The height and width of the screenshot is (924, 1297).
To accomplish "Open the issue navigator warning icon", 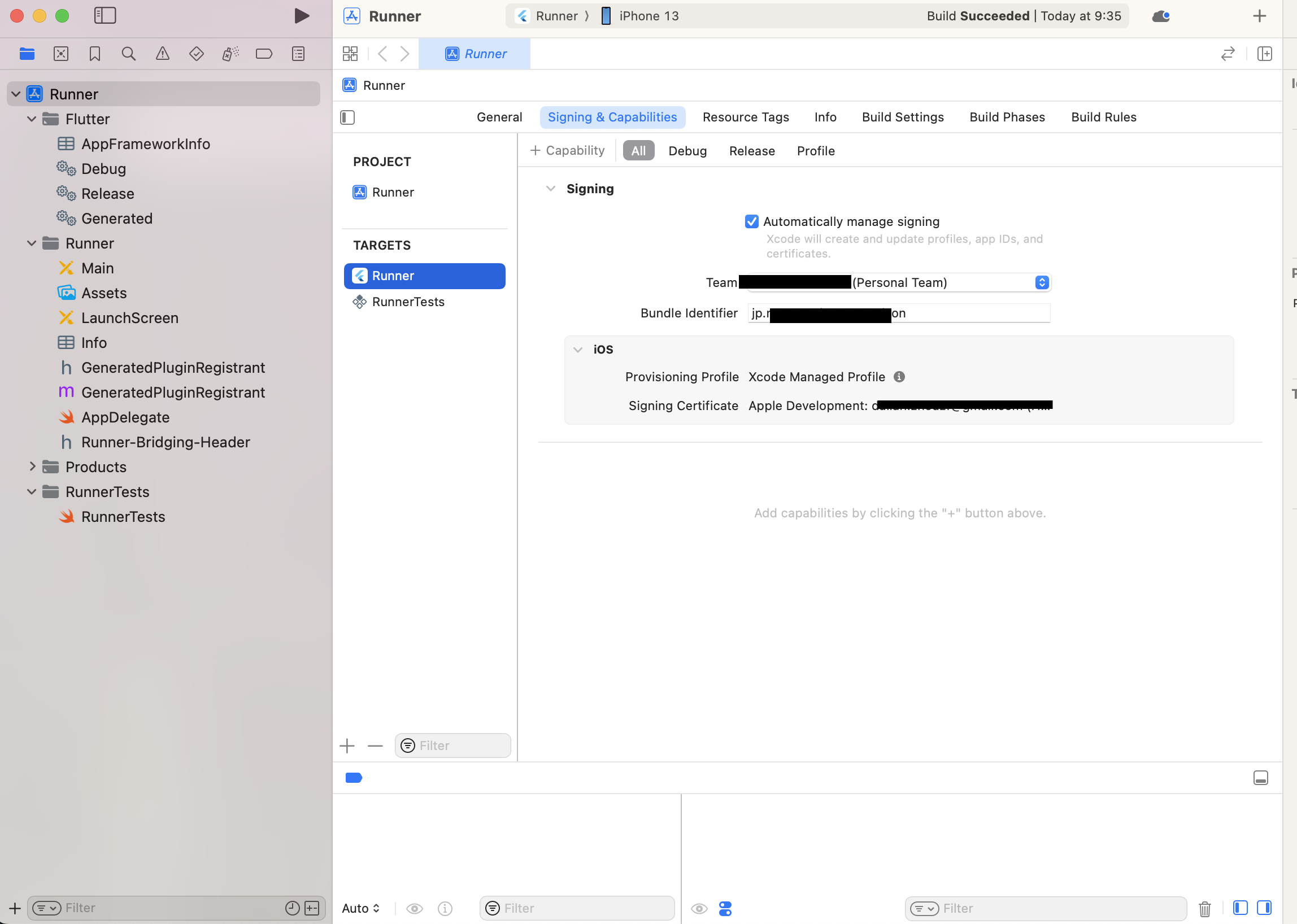I will 163,54.
